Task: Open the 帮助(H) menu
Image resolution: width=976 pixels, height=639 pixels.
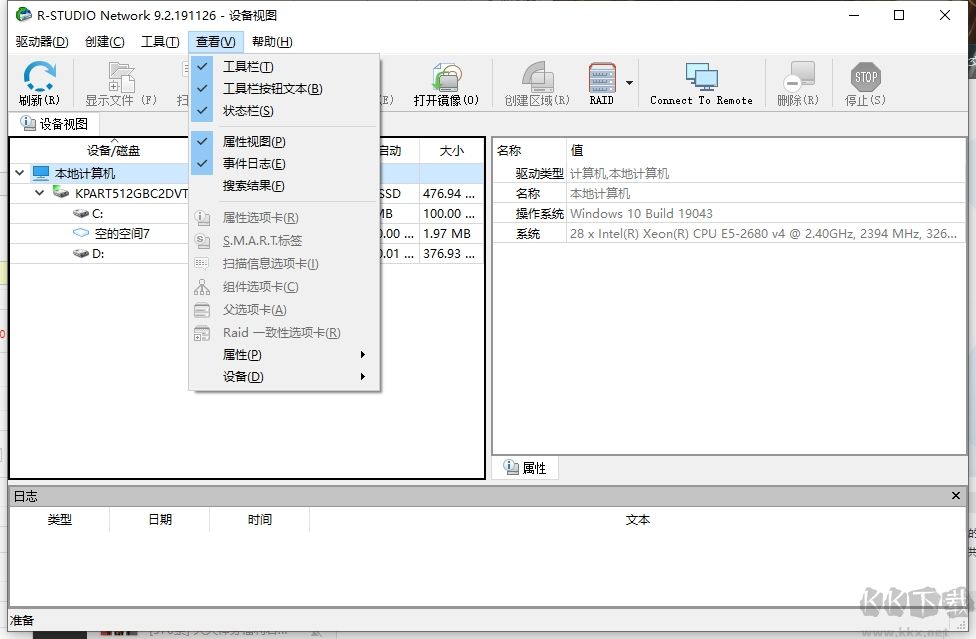Action: click(272, 42)
